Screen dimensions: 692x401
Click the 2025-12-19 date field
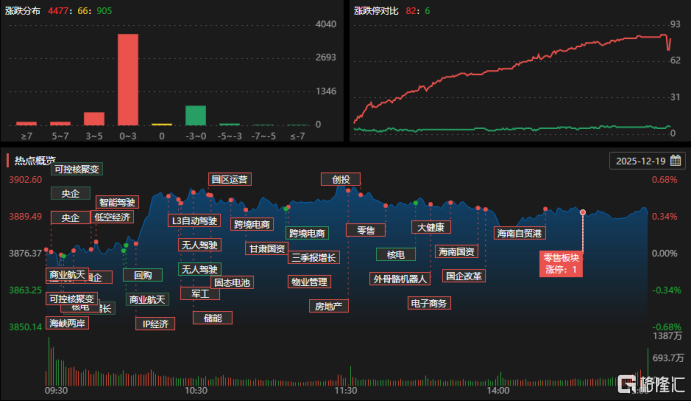(640, 160)
